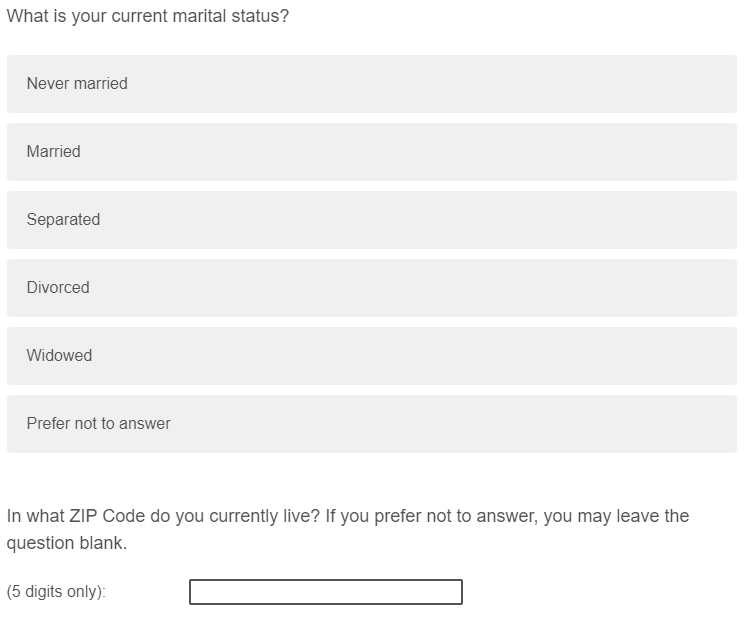Click the 'Never married' label text
754x625 pixels.
point(77,84)
